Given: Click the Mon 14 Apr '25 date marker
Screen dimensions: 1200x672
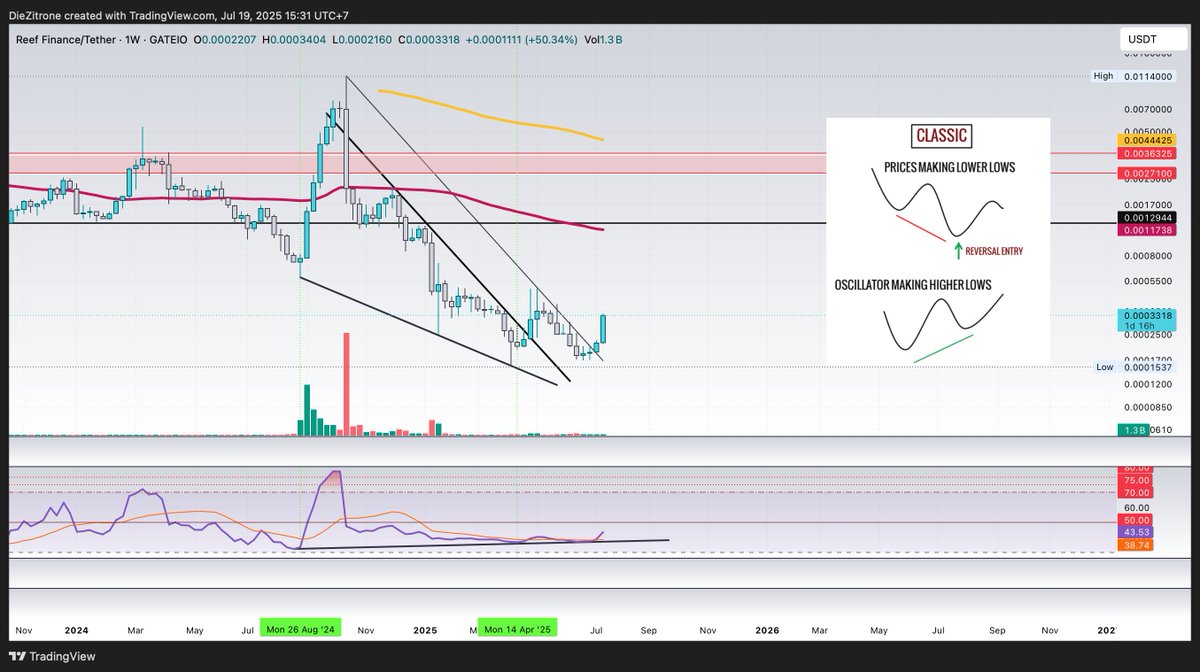Looking at the screenshot, I should 517,630.
